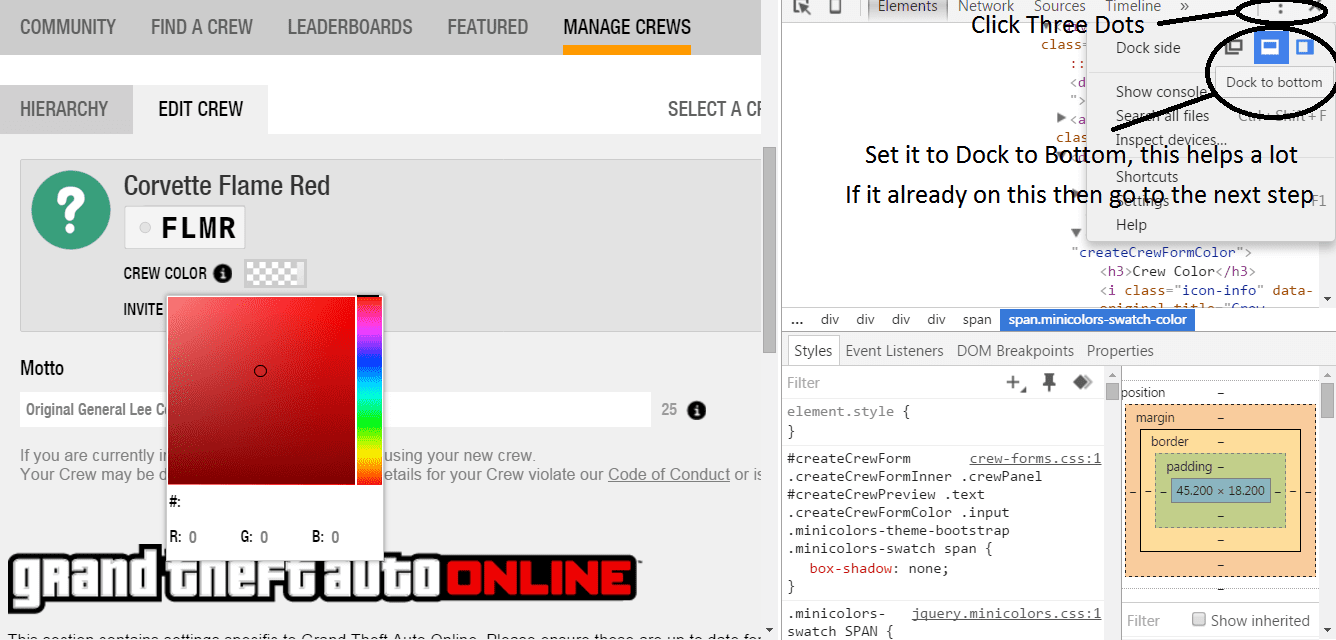Toggle the device mode phone icon

point(835,7)
